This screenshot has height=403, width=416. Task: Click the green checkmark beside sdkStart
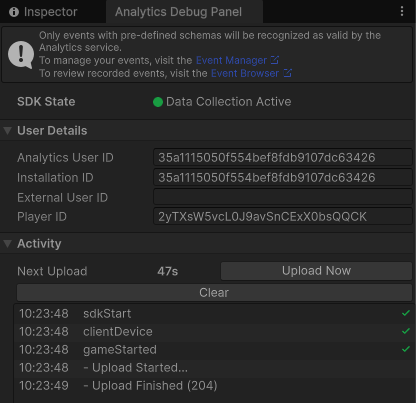click(x=406, y=313)
